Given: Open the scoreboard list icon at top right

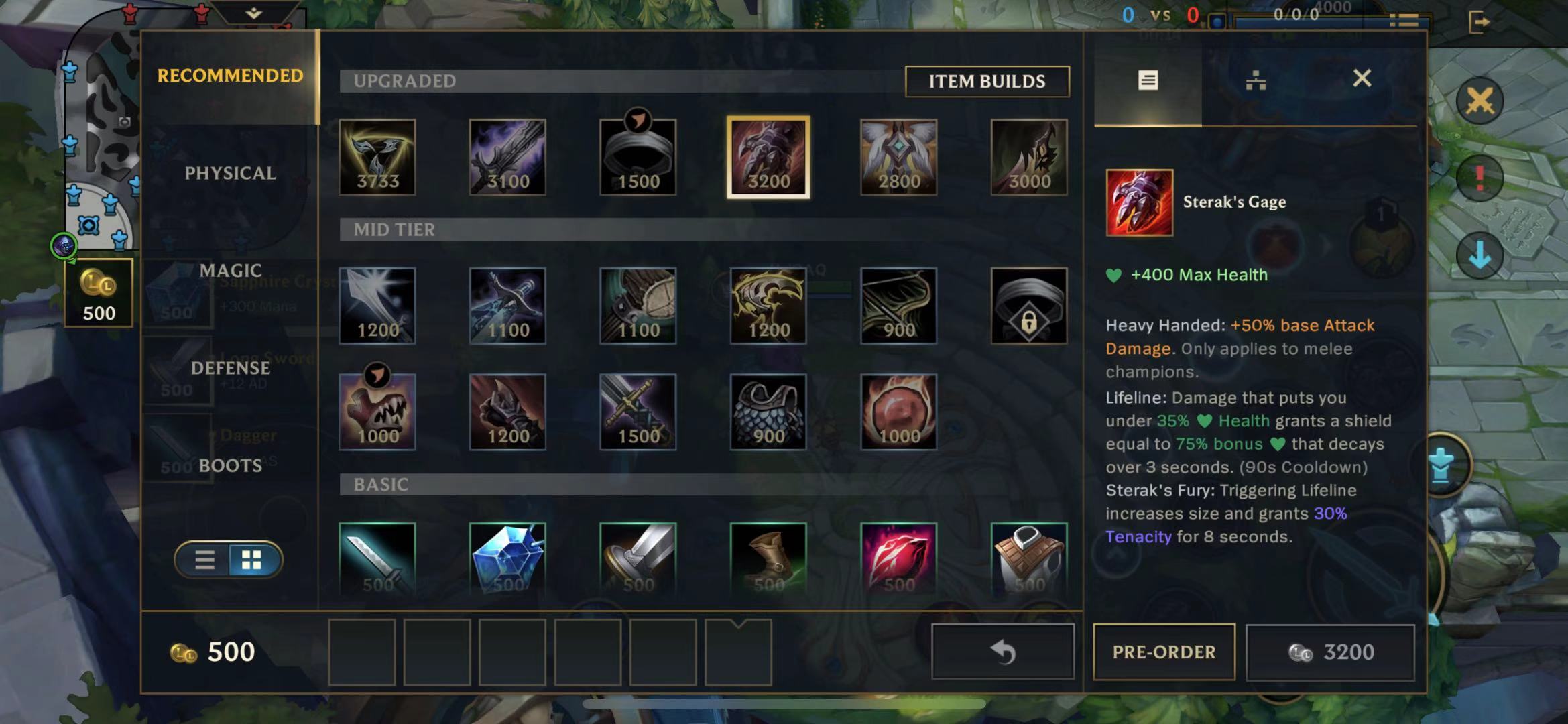Looking at the screenshot, I should click(1404, 21).
